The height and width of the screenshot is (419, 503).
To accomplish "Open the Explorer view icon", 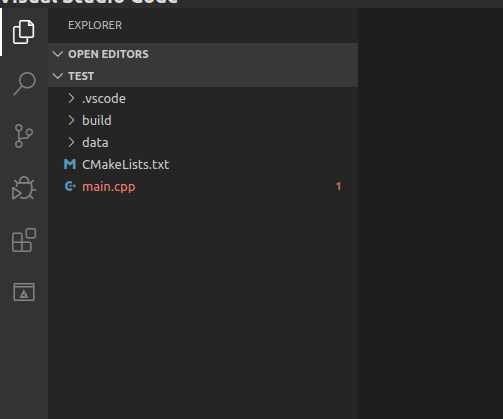I will [x=23, y=32].
